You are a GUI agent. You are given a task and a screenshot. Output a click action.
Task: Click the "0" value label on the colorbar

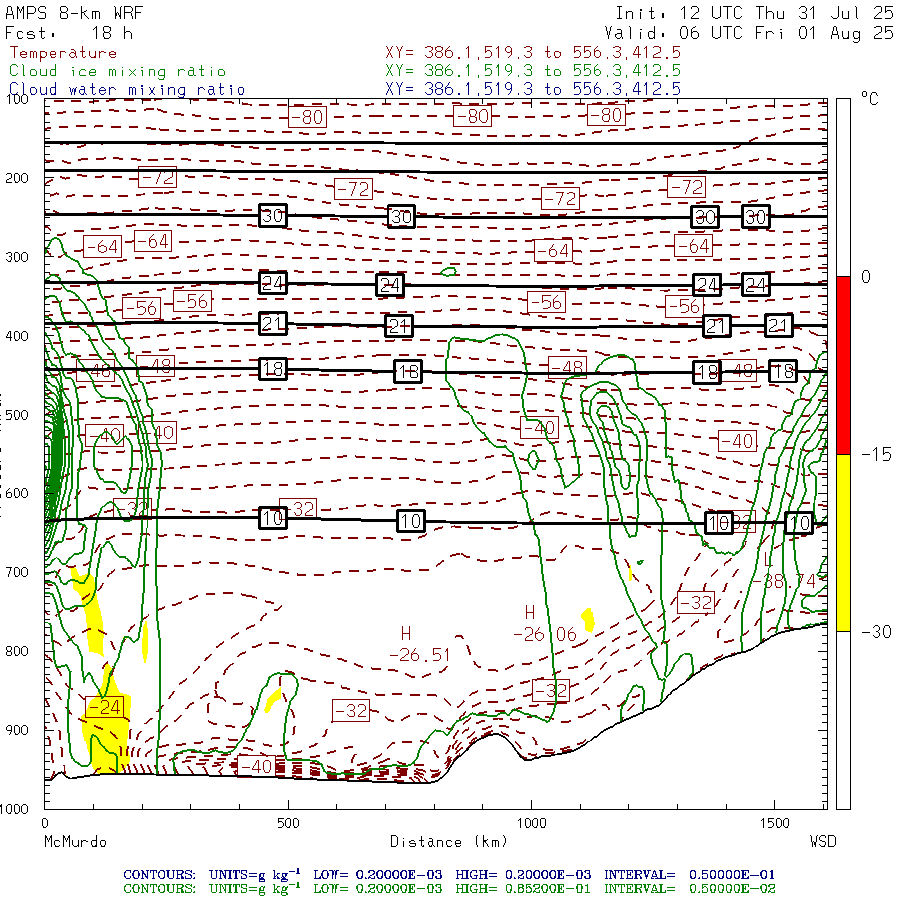click(x=866, y=277)
